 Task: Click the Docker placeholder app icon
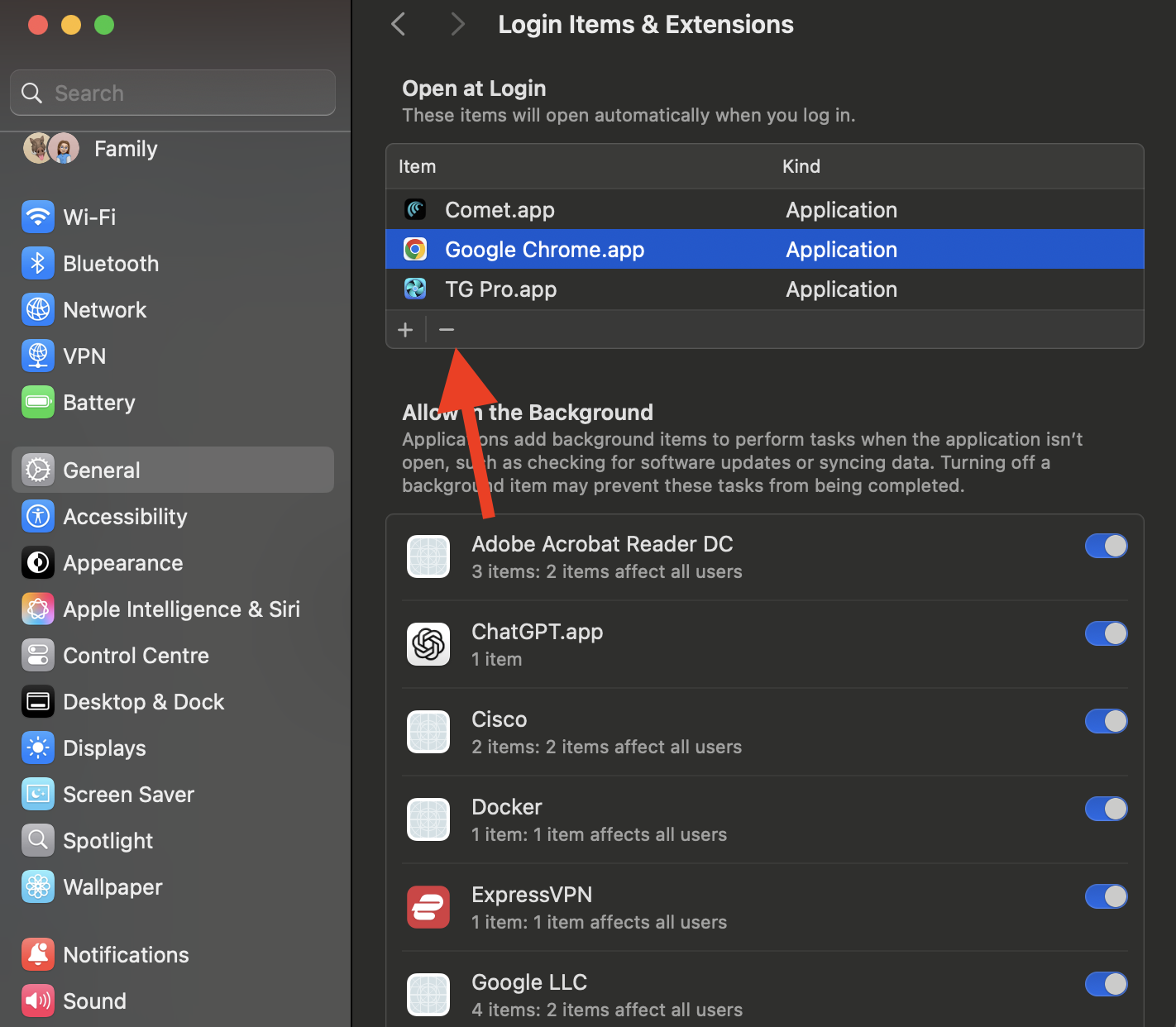point(428,819)
